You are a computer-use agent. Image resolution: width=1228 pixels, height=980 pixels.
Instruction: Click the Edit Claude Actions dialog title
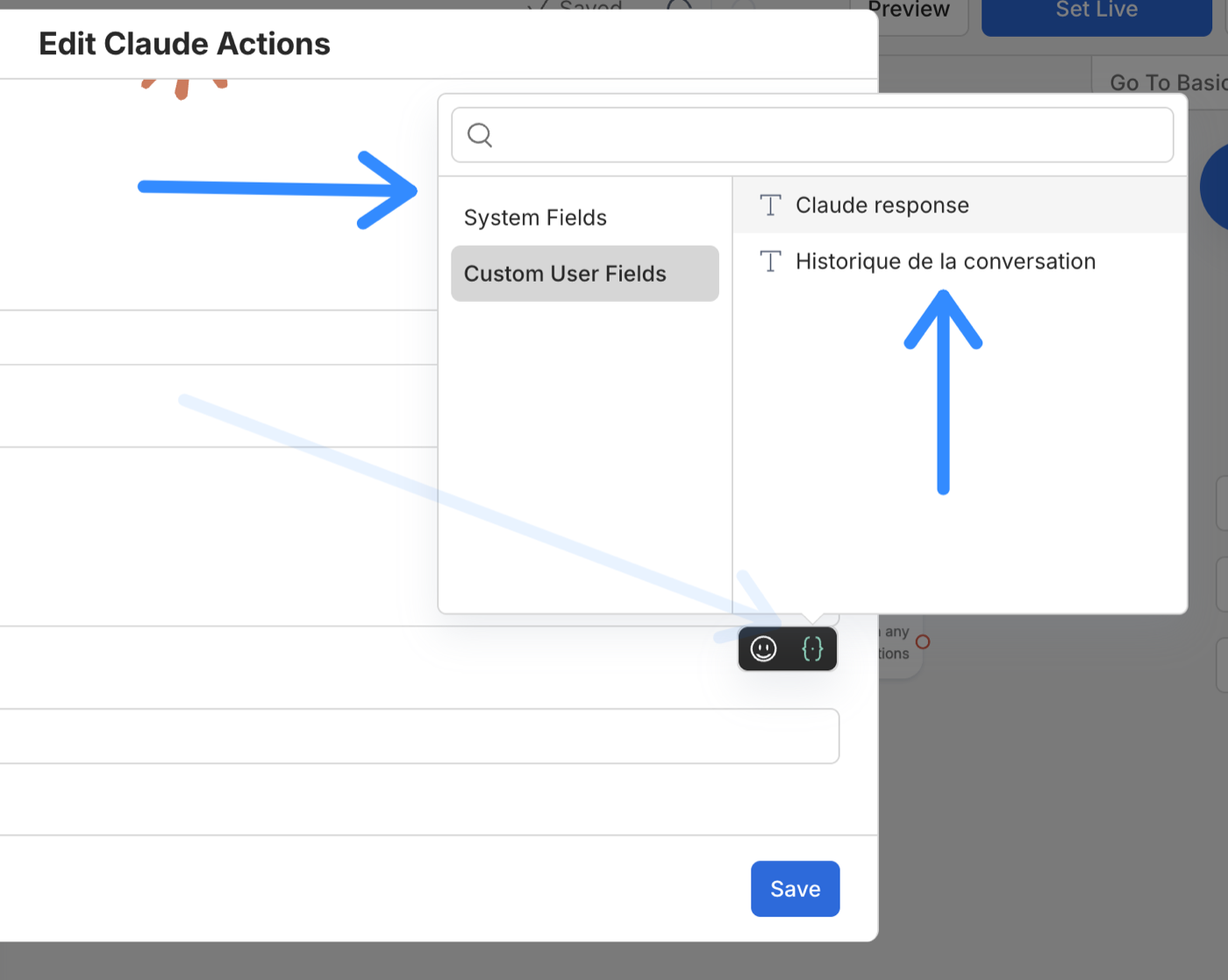click(x=184, y=44)
